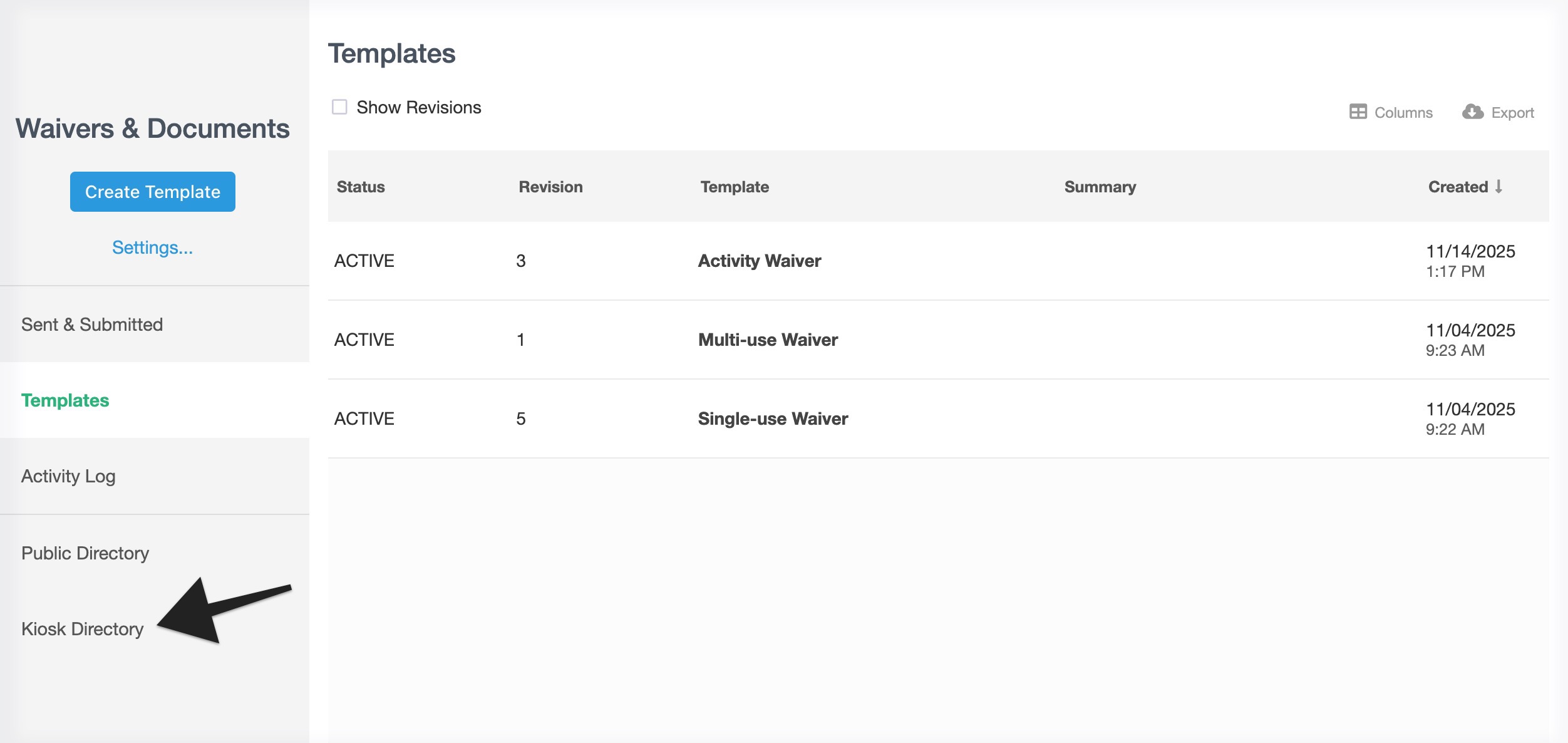Click the Show Revisions label text
Viewport: 1568px width, 743px height.
click(x=419, y=107)
